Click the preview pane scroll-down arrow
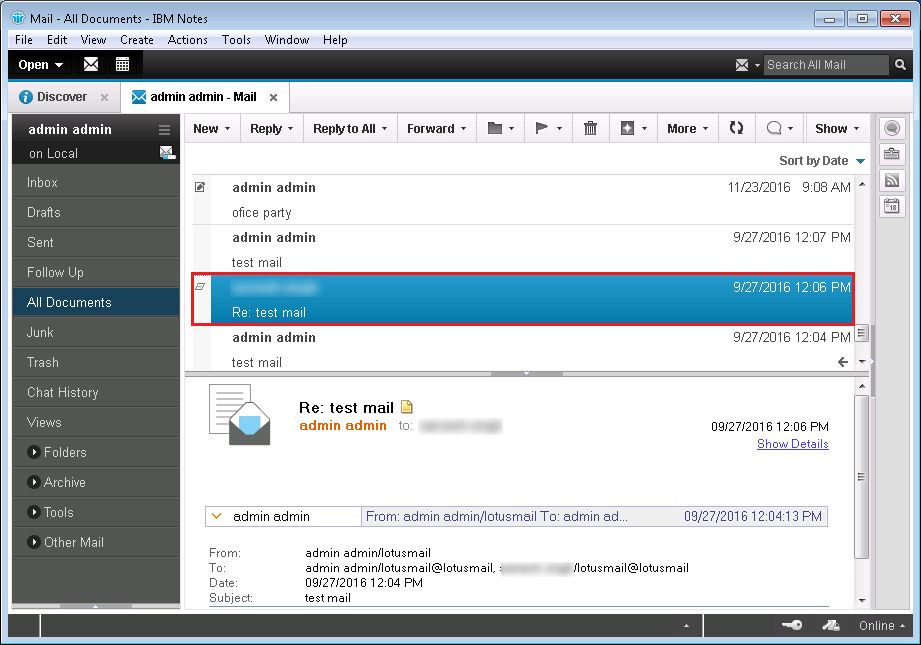Image resolution: width=921 pixels, height=645 pixels. click(862, 600)
